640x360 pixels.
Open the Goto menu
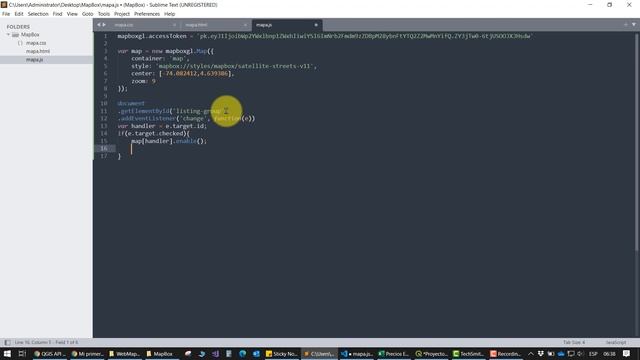[x=87, y=14]
